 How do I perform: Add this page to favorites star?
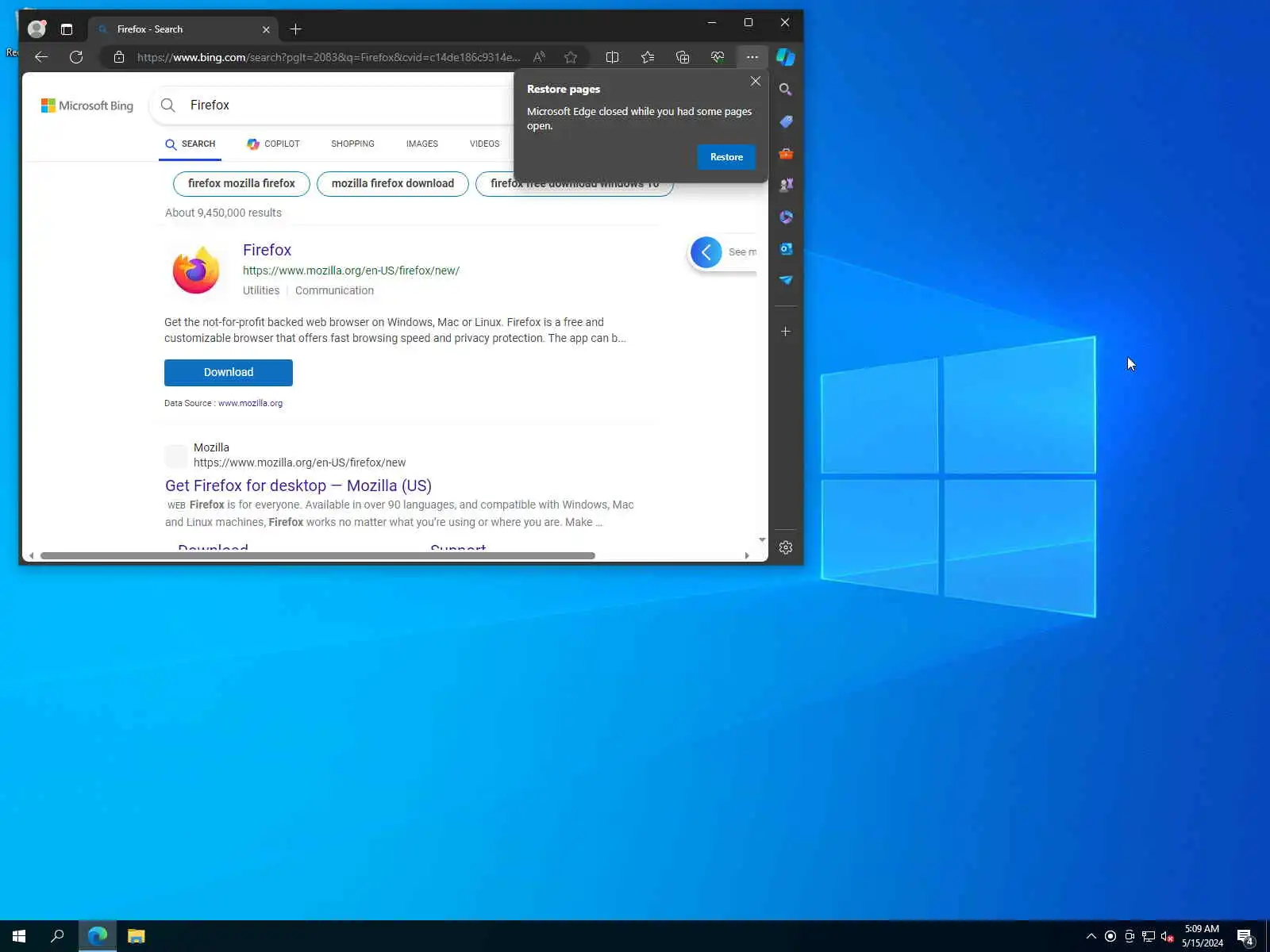pyautogui.click(x=571, y=57)
